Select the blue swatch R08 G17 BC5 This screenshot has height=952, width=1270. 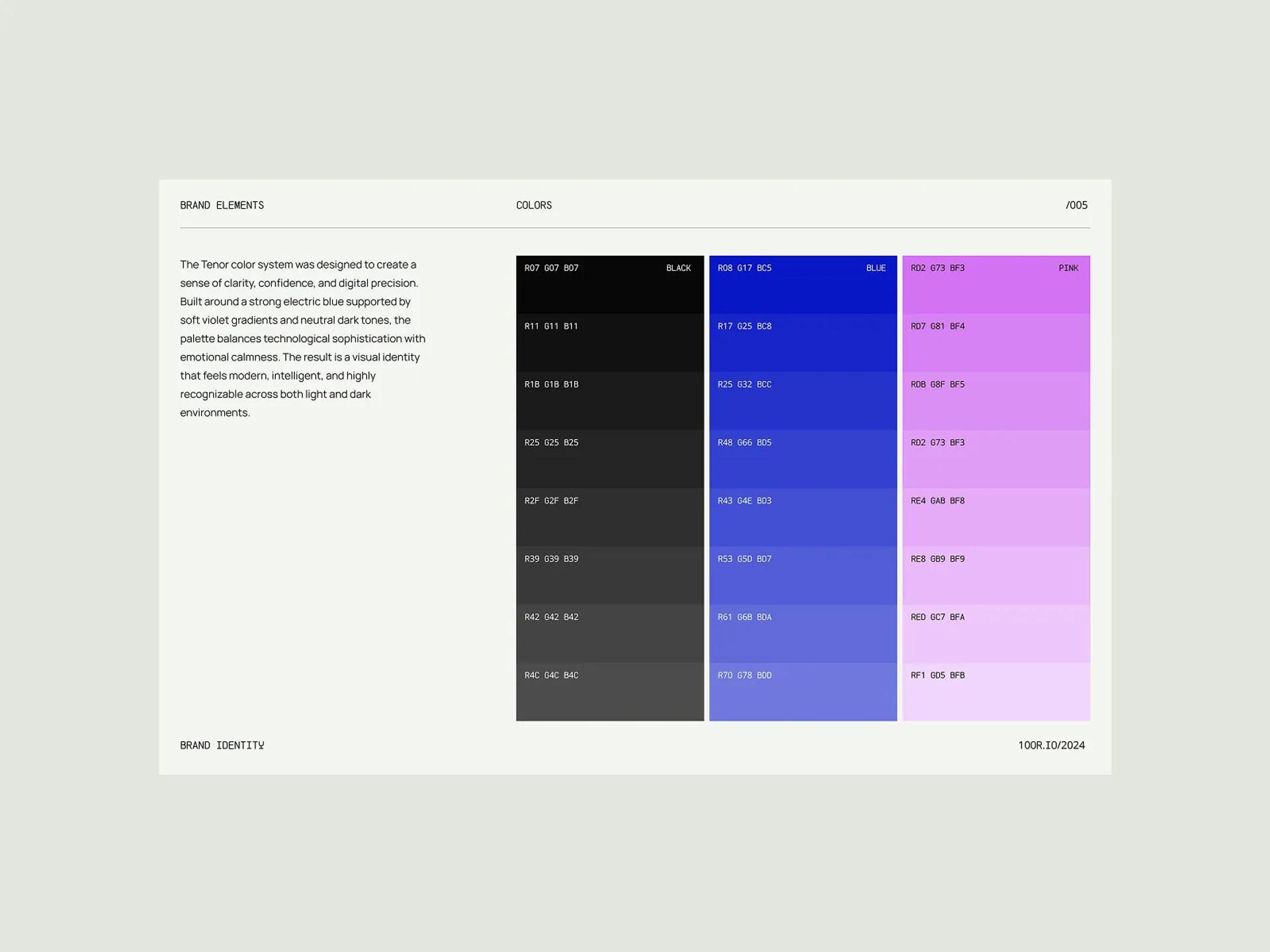[803, 285]
